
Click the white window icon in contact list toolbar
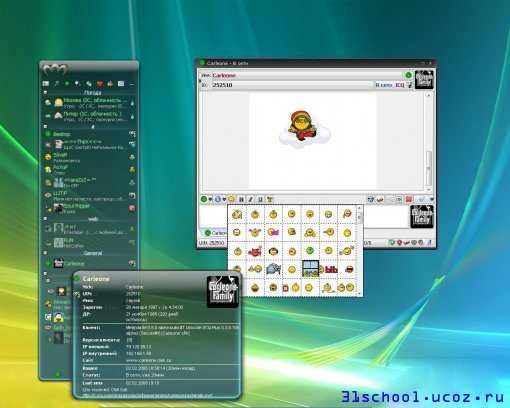(121, 84)
